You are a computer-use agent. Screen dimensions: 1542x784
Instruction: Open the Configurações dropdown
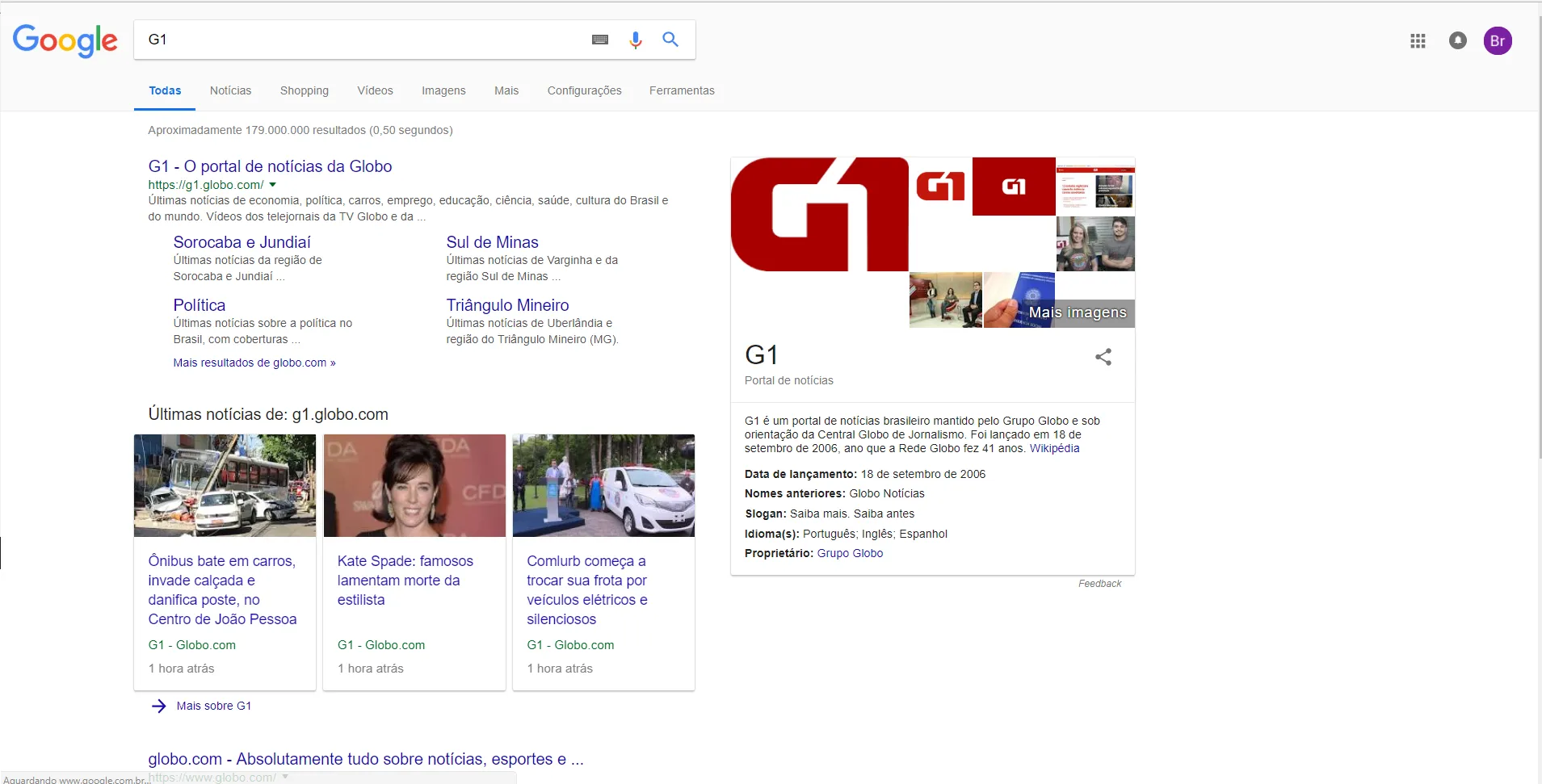(x=584, y=90)
